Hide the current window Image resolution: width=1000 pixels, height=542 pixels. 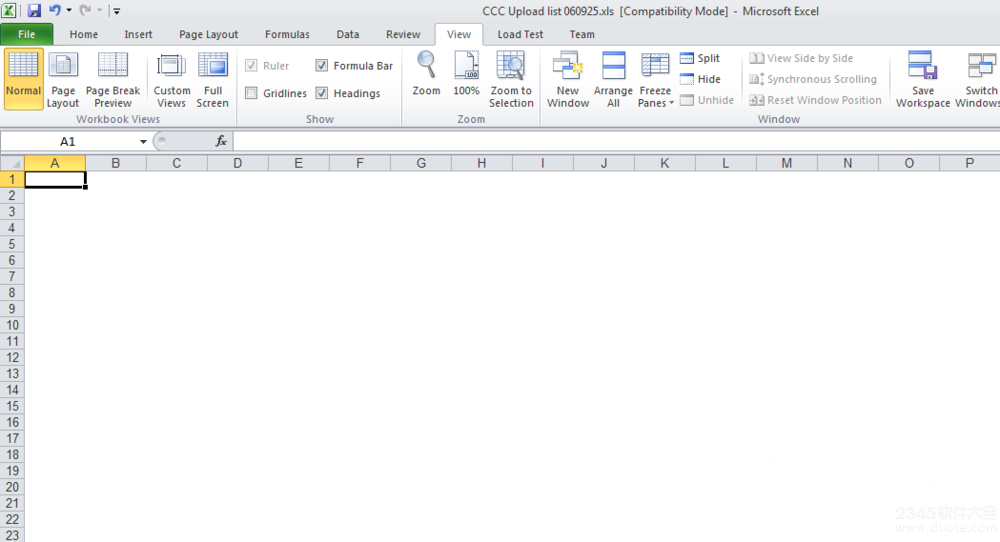(x=700, y=79)
